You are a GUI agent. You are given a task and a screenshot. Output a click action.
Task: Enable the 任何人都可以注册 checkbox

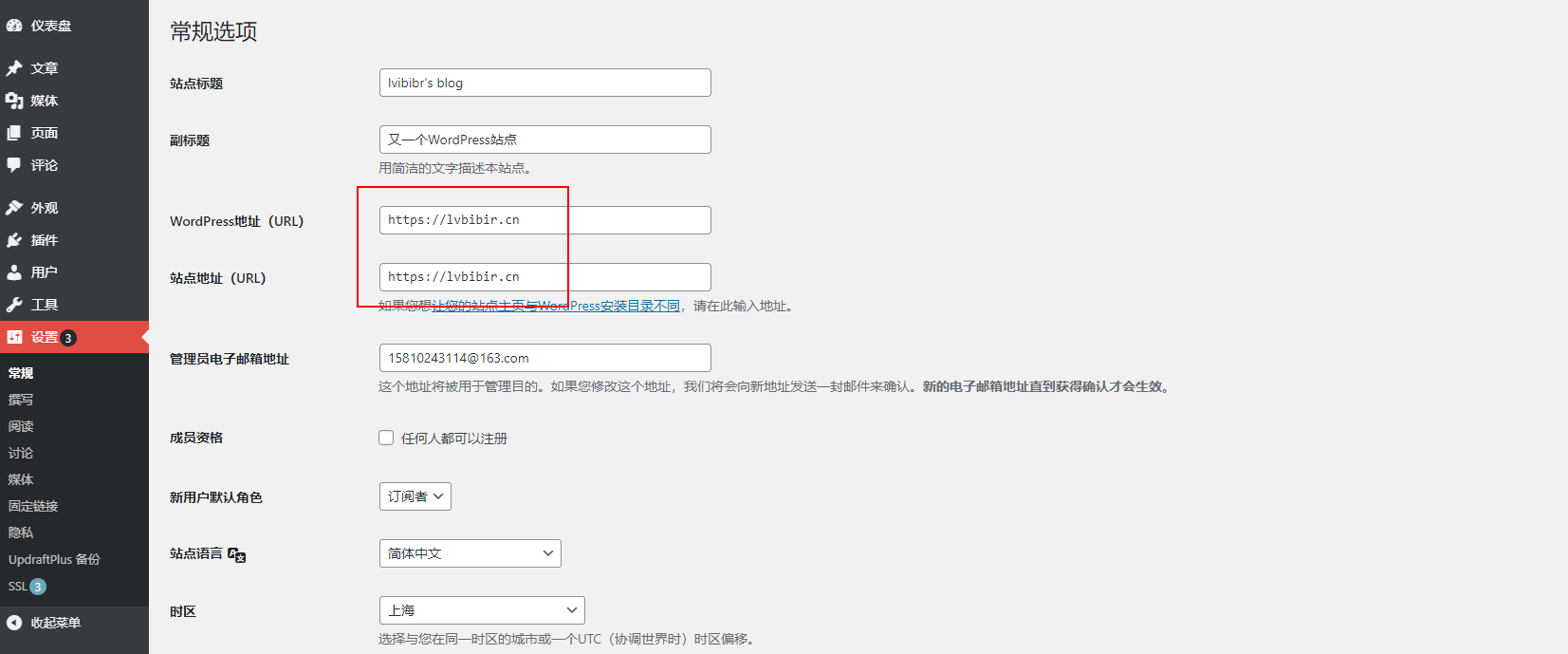[x=386, y=438]
